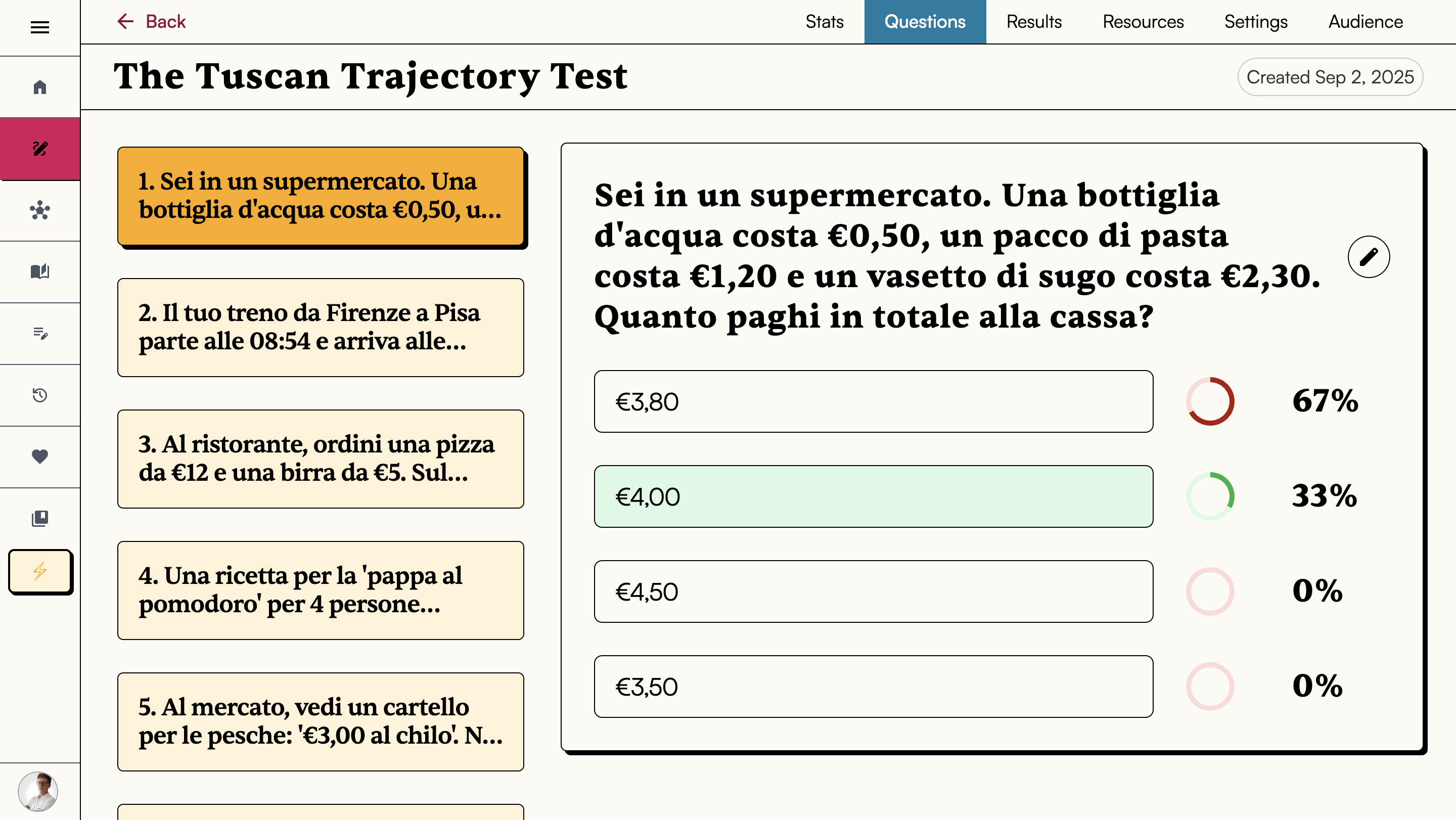The image size is (1456, 820).
Task: Open the profile avatar at bottom left
Action: [39, 792]
